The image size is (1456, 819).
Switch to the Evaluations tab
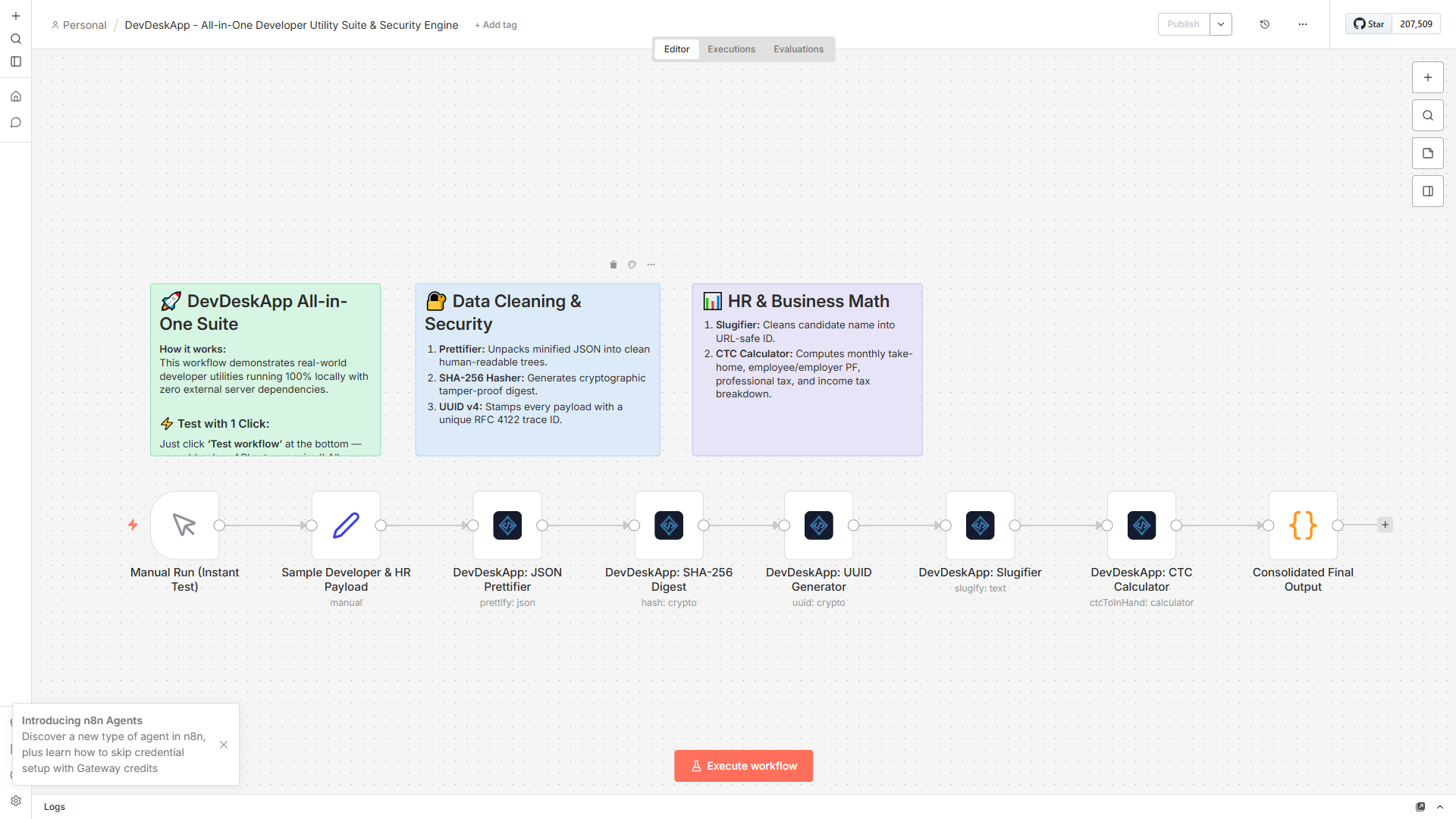799,49
